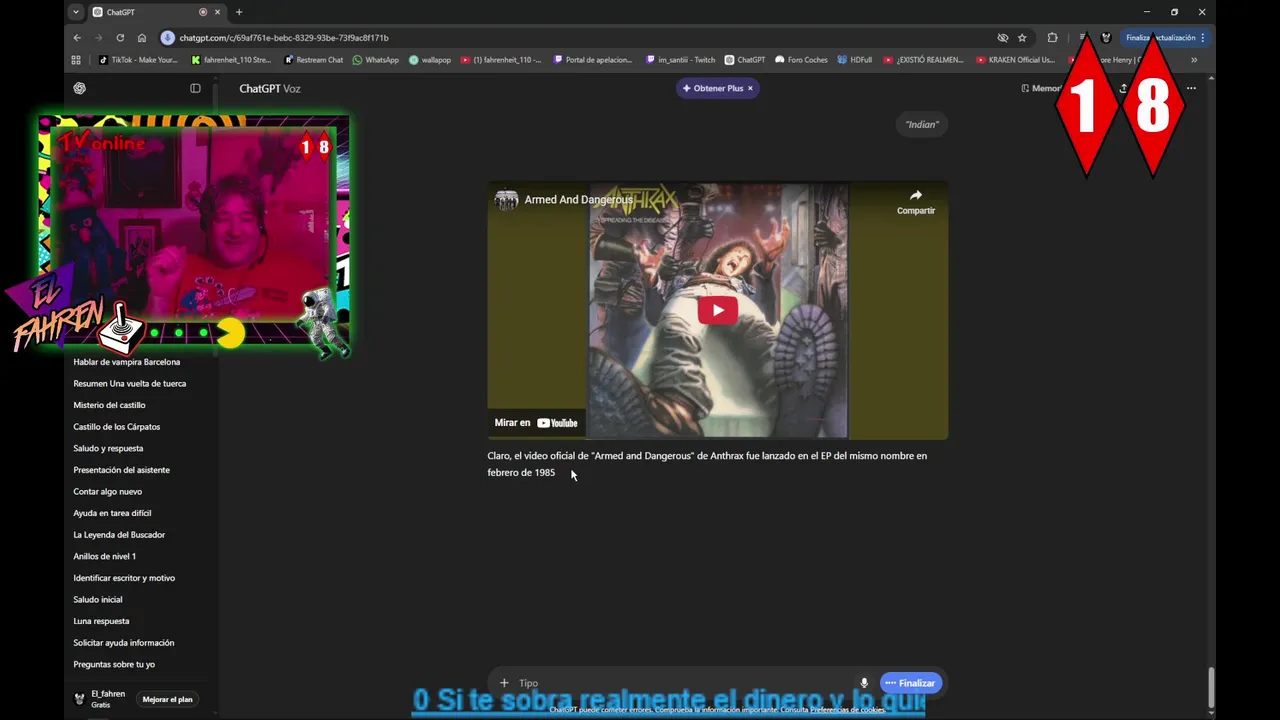Open the Misterio del castillo chat
The image size is (1280, 720).
pyautogui.click(x=109, y=405)
